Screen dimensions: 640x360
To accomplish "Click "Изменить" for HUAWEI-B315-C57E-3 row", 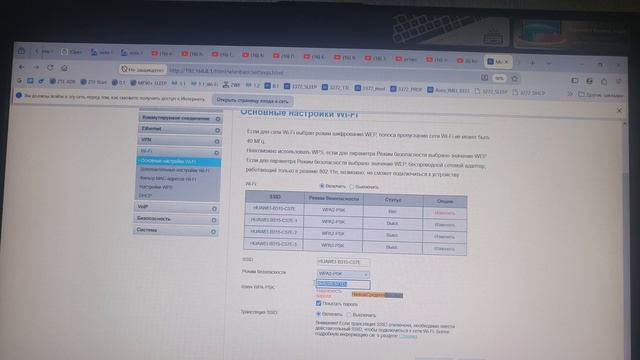I will [x=444, y=249].
